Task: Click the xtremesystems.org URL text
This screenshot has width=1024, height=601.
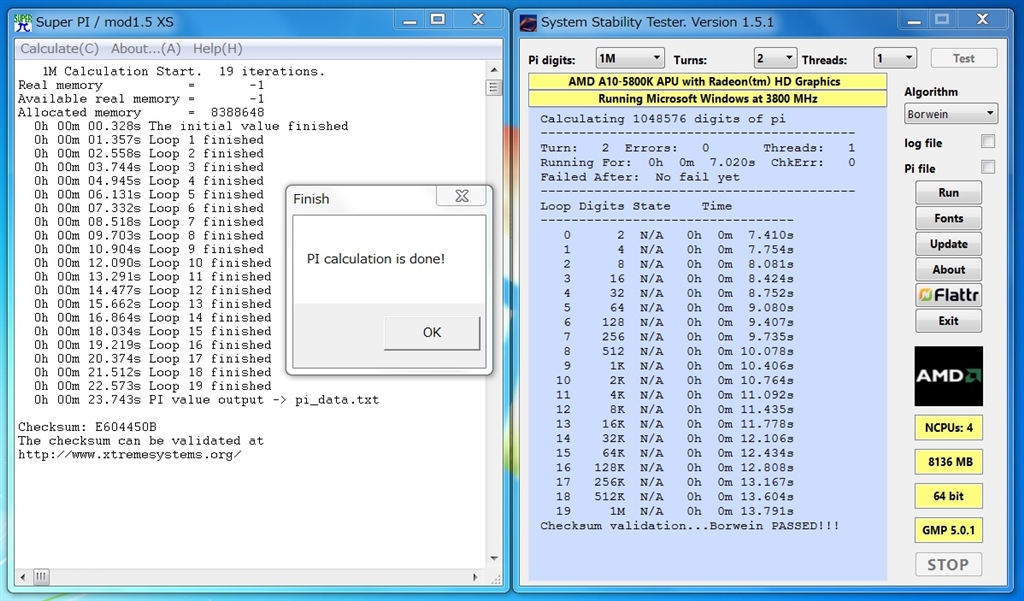Action: 129,455
